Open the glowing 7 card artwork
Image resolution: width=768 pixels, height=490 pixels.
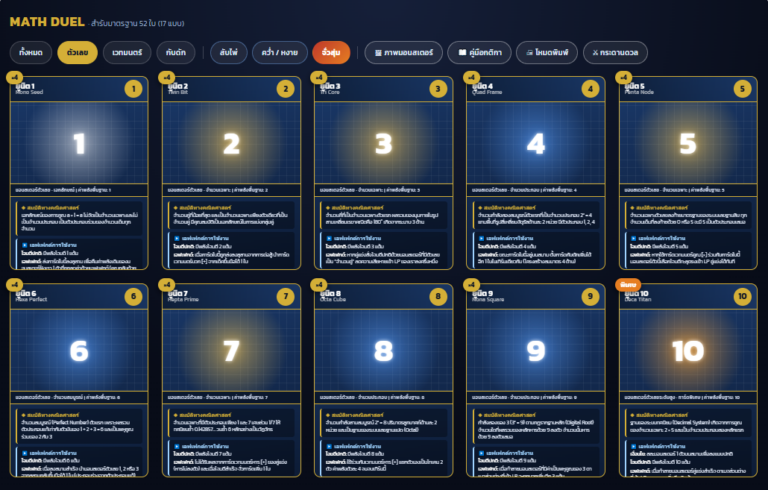coord(231,350)
